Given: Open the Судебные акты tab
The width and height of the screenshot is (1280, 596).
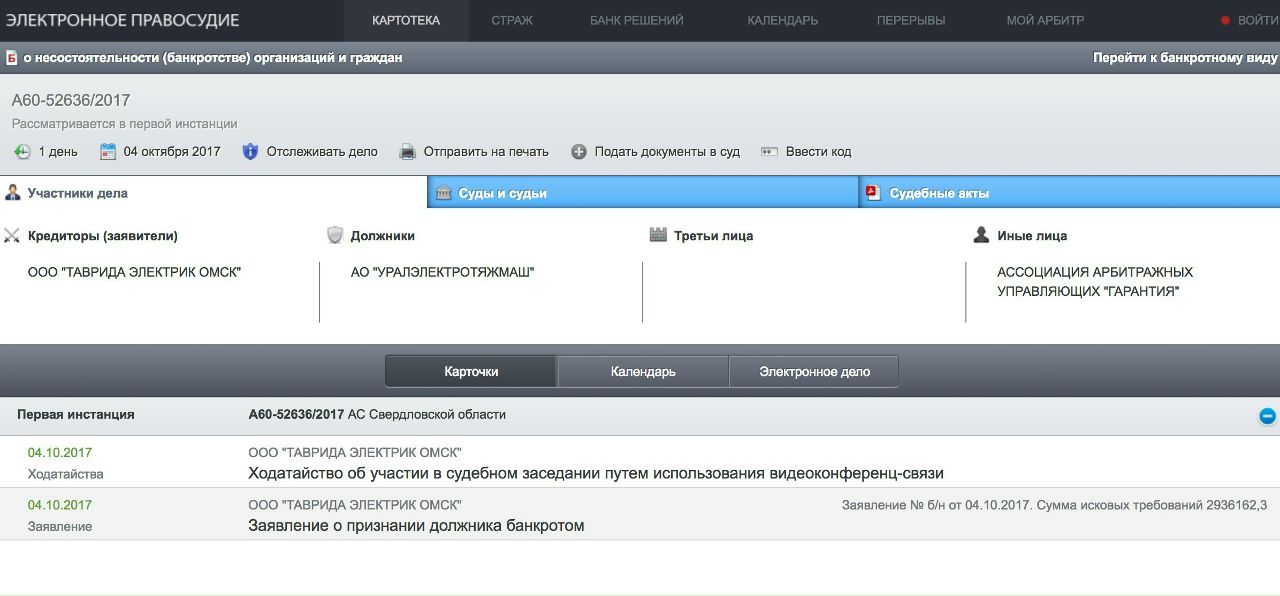Looking at the screenshot, I should 939,193.
